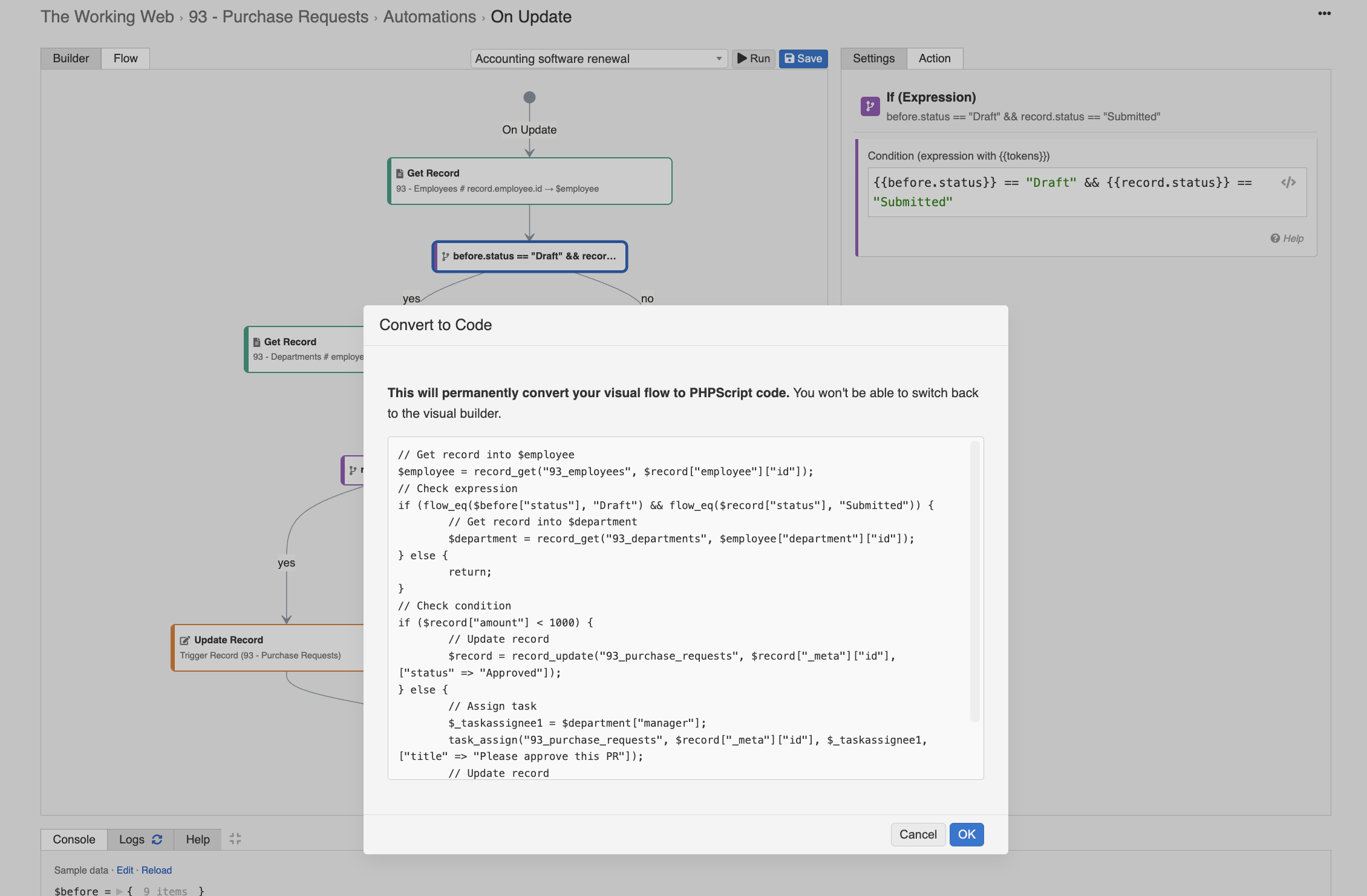This screenshot has height=896, width=1367.
Task: Click the 'Convert to Code' dialog title
Action: coord(436,325)
